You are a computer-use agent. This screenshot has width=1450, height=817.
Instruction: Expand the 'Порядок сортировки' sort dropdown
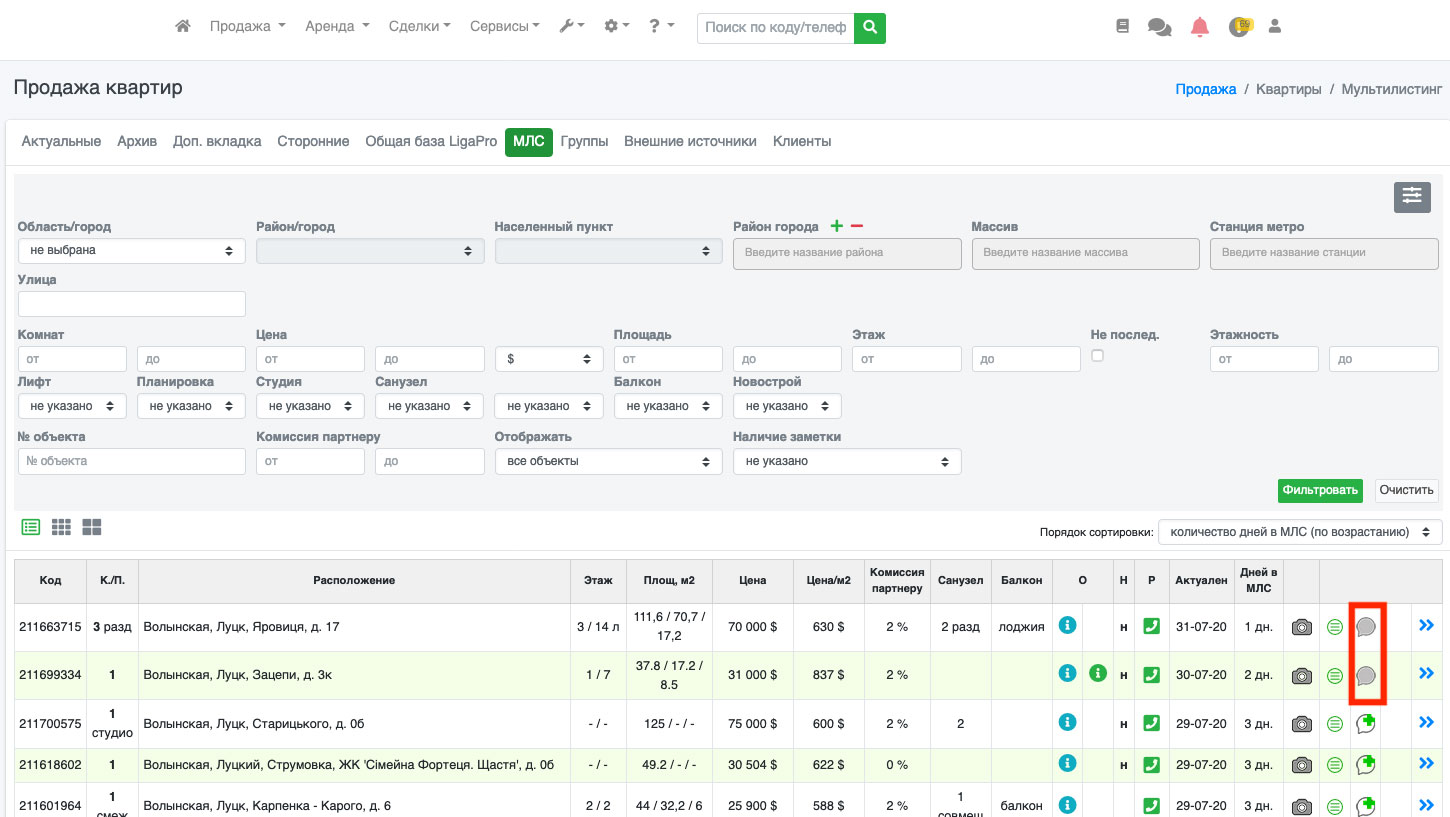1299,532
